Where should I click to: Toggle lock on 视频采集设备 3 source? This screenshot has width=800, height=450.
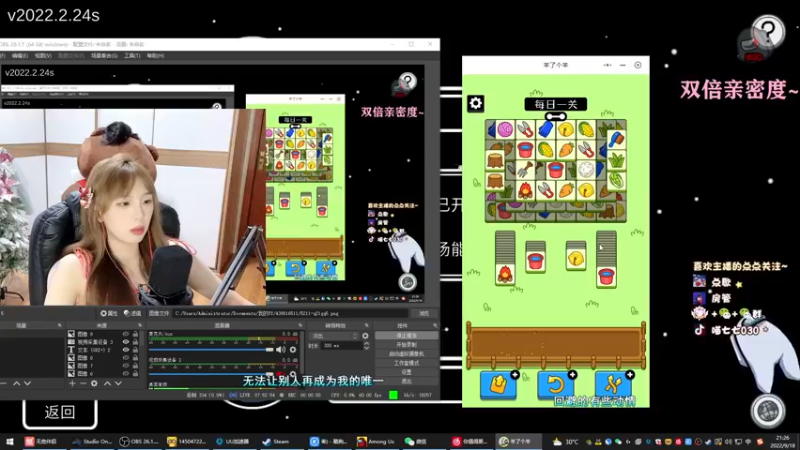135,342
